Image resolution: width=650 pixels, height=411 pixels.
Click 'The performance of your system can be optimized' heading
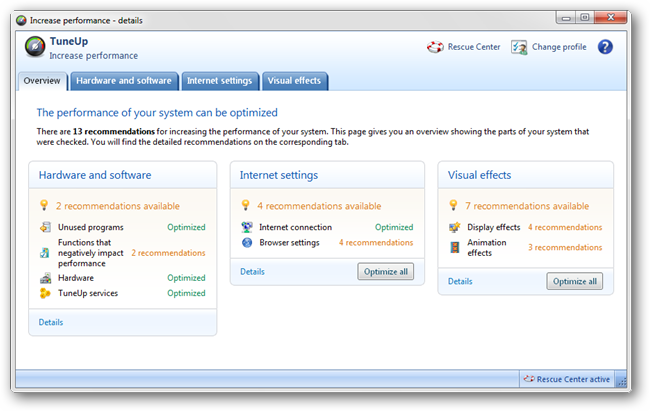[157, 113]
